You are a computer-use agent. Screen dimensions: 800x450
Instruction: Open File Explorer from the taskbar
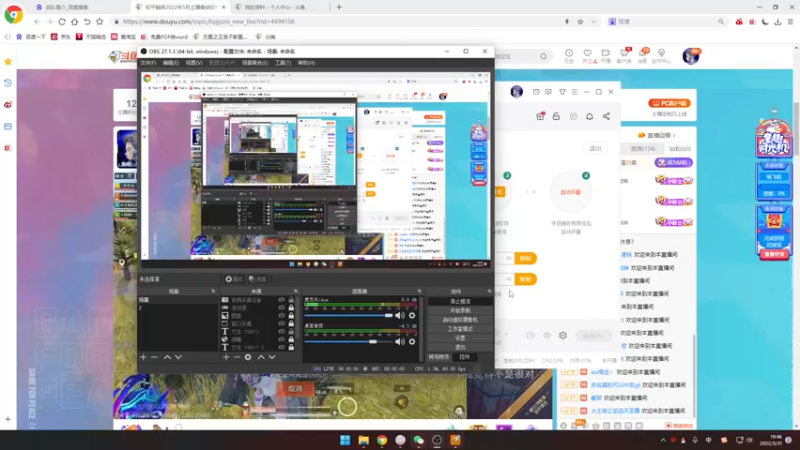point(363,440)
